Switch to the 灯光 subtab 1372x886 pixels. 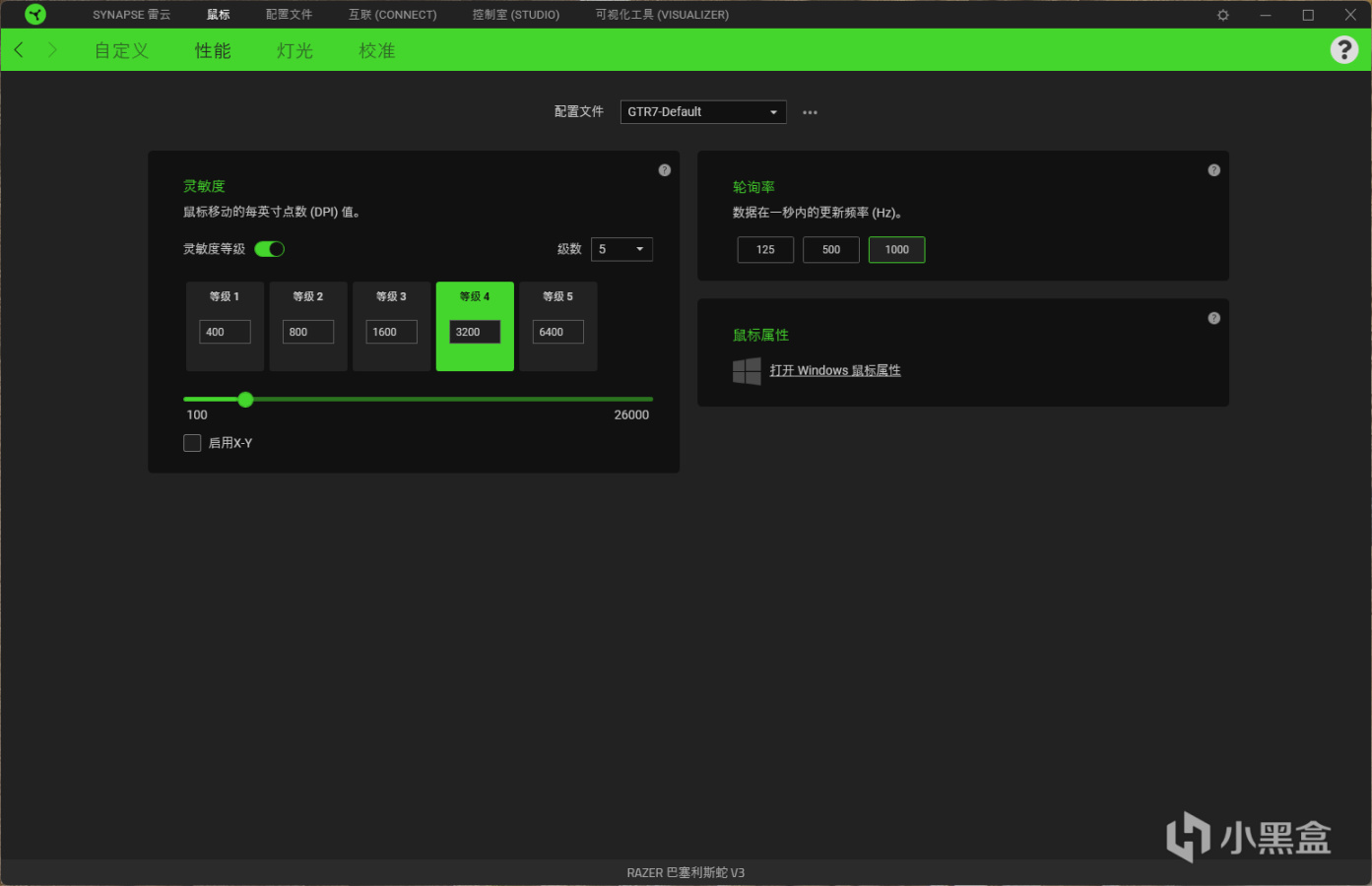point(294,50)
